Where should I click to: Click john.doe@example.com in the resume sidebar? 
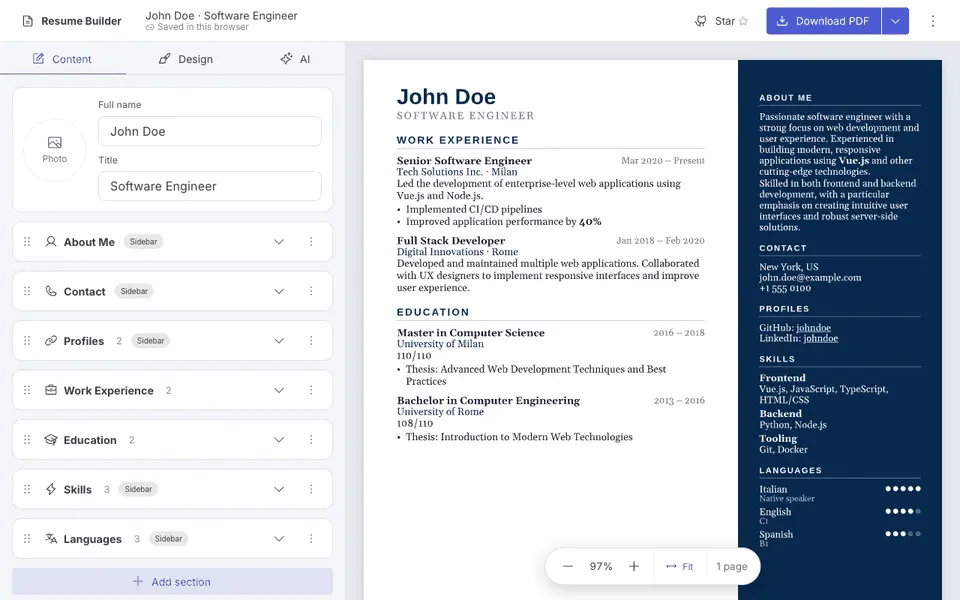[810, 277]
